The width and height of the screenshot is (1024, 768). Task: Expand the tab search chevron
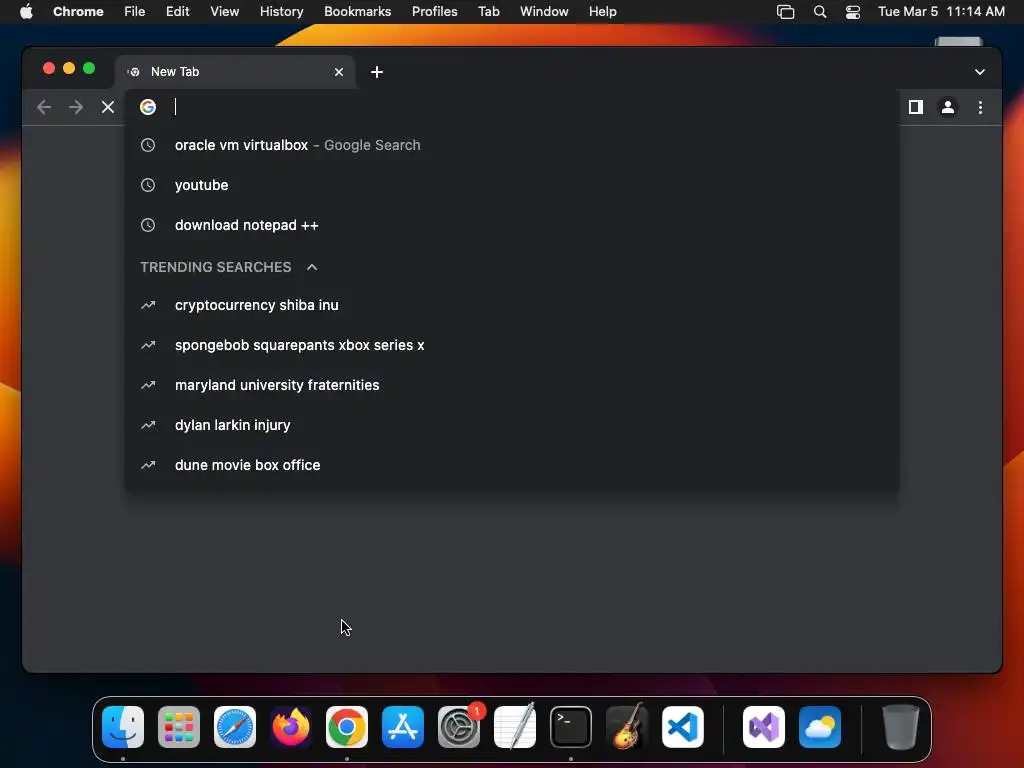tap(980, 72)
